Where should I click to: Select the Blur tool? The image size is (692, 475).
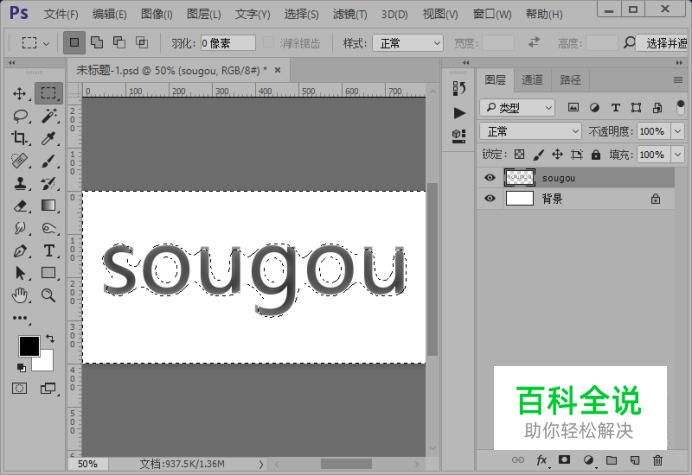(x=19, y=228)
